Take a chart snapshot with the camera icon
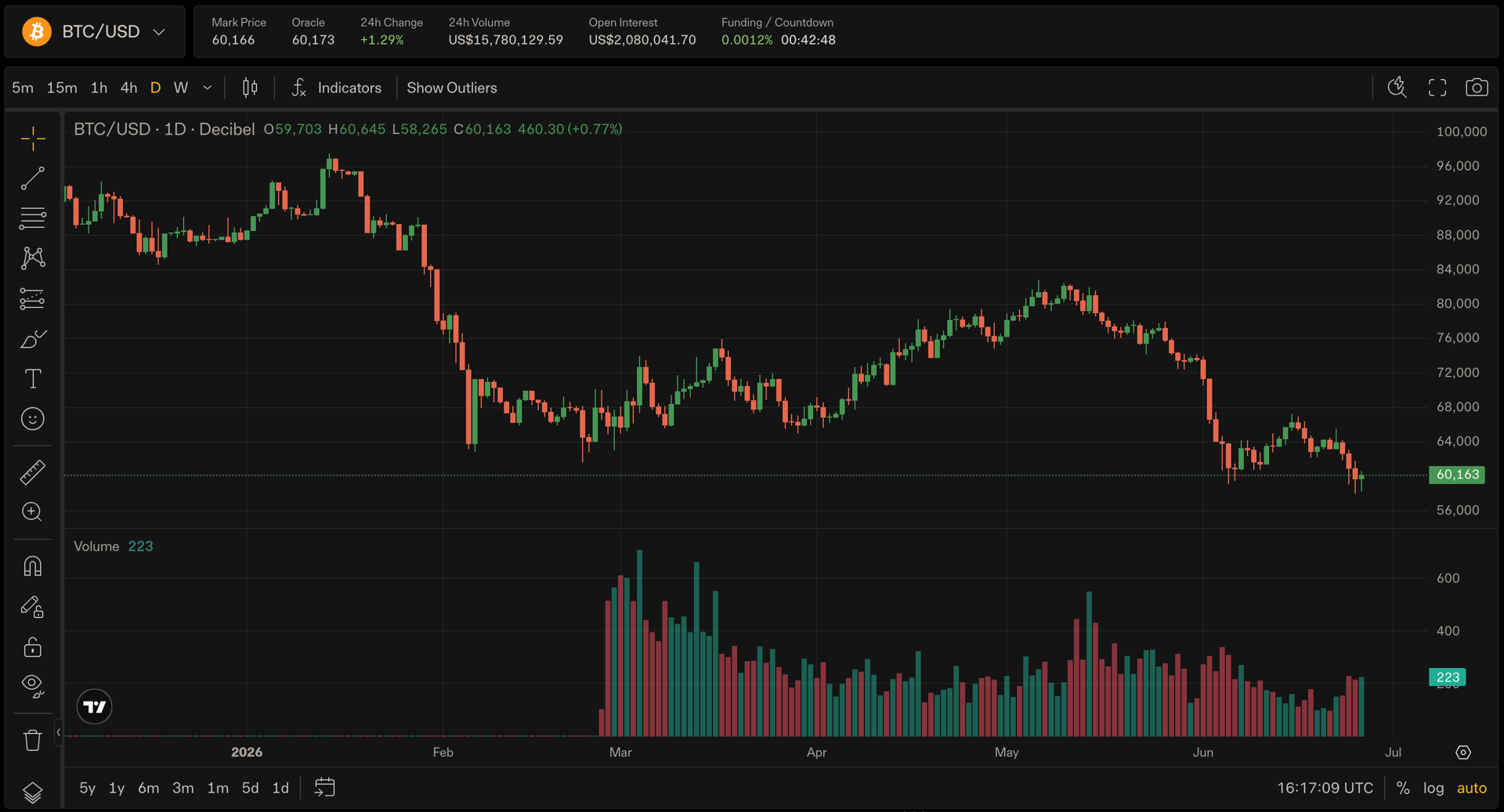The image size is (1504, 812). coord(1477,88)
